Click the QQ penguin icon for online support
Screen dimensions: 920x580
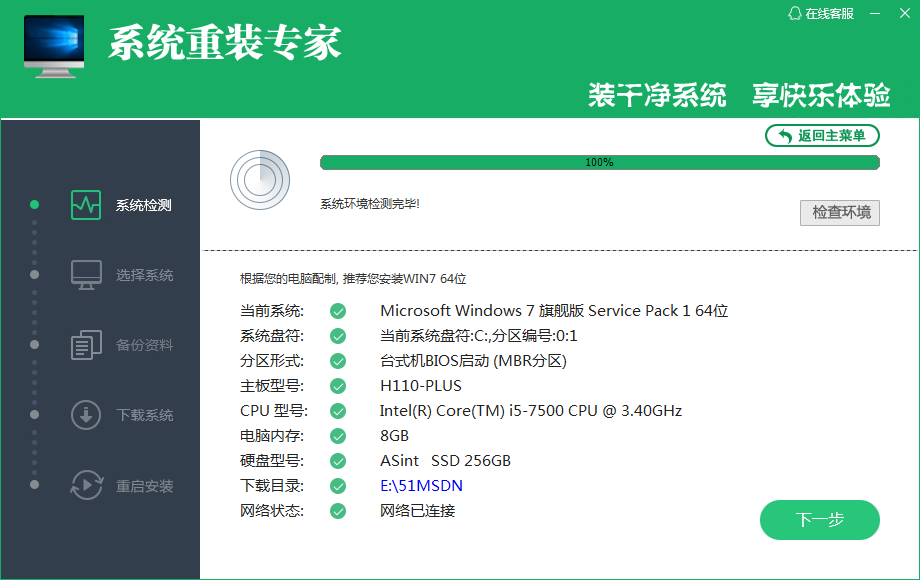pos(795,13)
